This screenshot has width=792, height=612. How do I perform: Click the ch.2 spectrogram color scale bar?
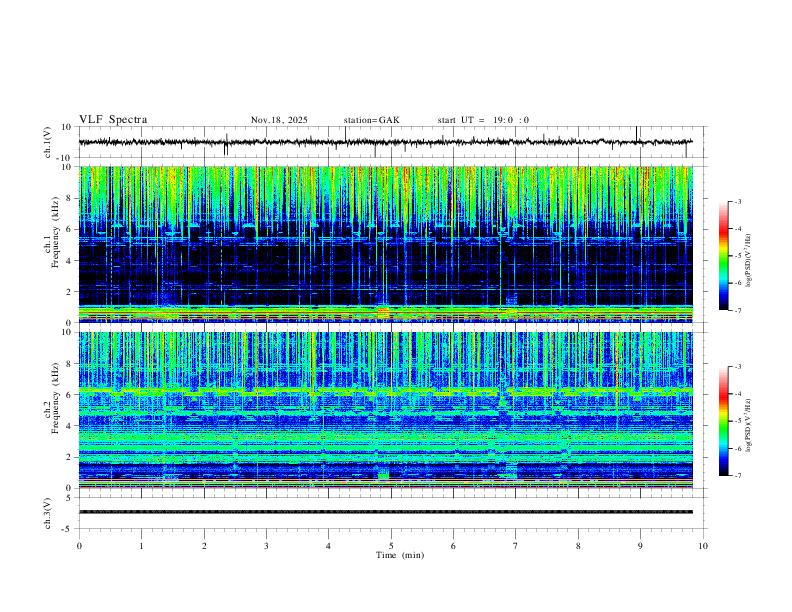pyautogui.click(x=723, y=421)
